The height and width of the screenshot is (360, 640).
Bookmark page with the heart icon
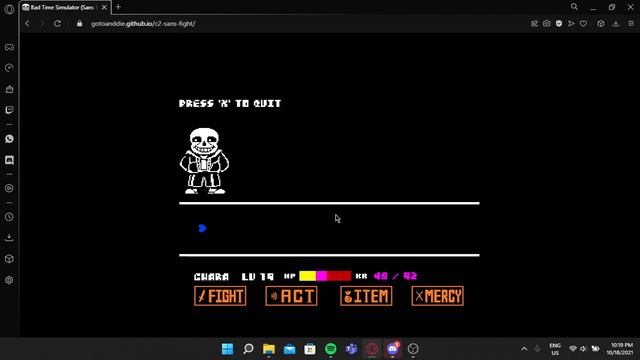583,24
